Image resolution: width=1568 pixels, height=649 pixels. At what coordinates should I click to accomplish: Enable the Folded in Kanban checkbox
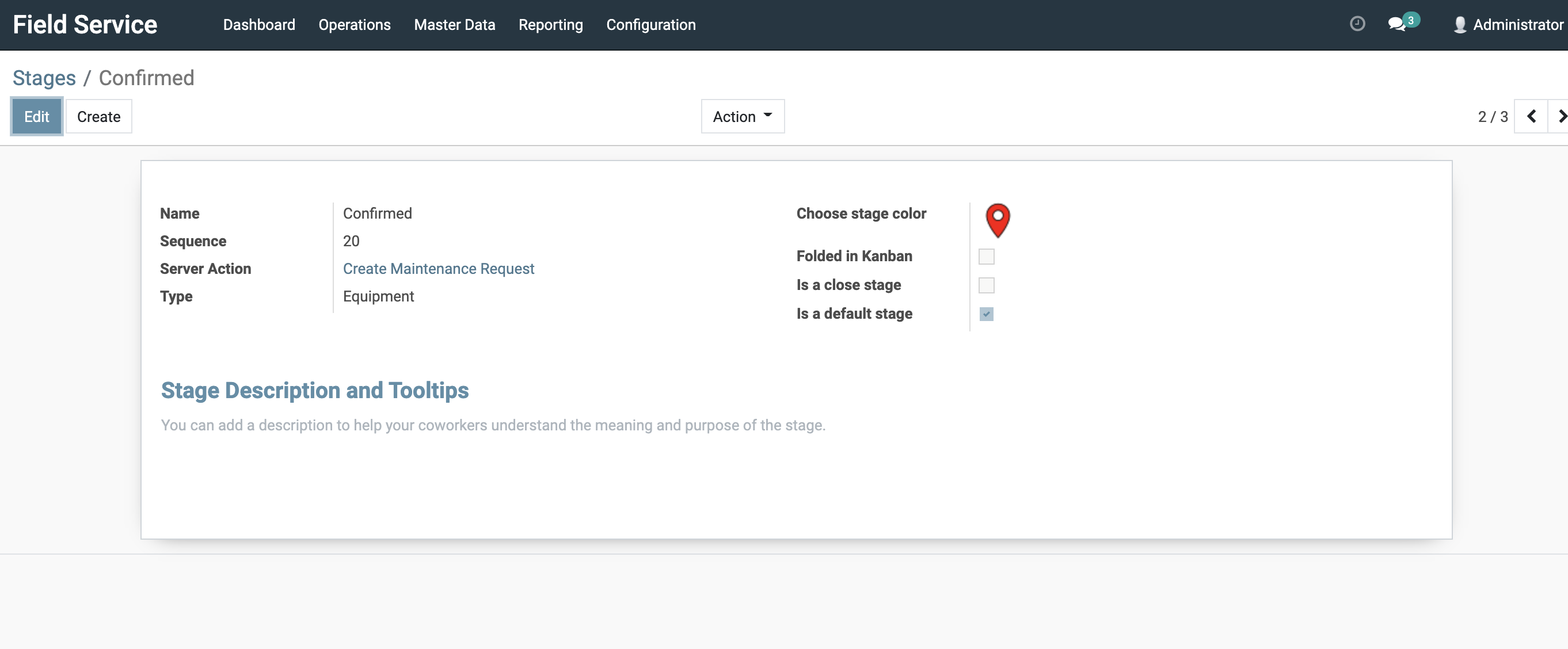click(x=986, y=256)
